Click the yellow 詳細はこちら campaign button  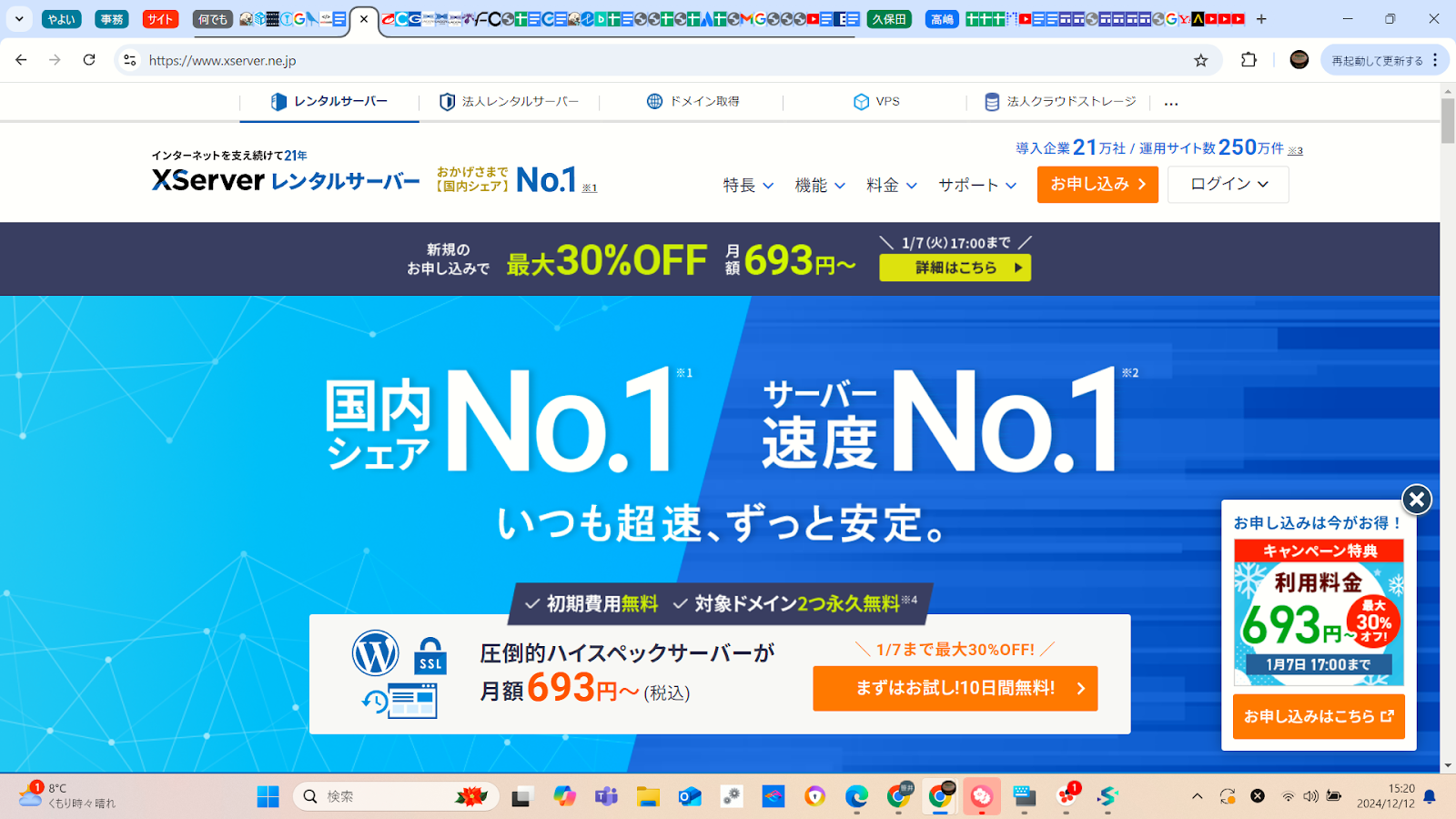point(955,268)
